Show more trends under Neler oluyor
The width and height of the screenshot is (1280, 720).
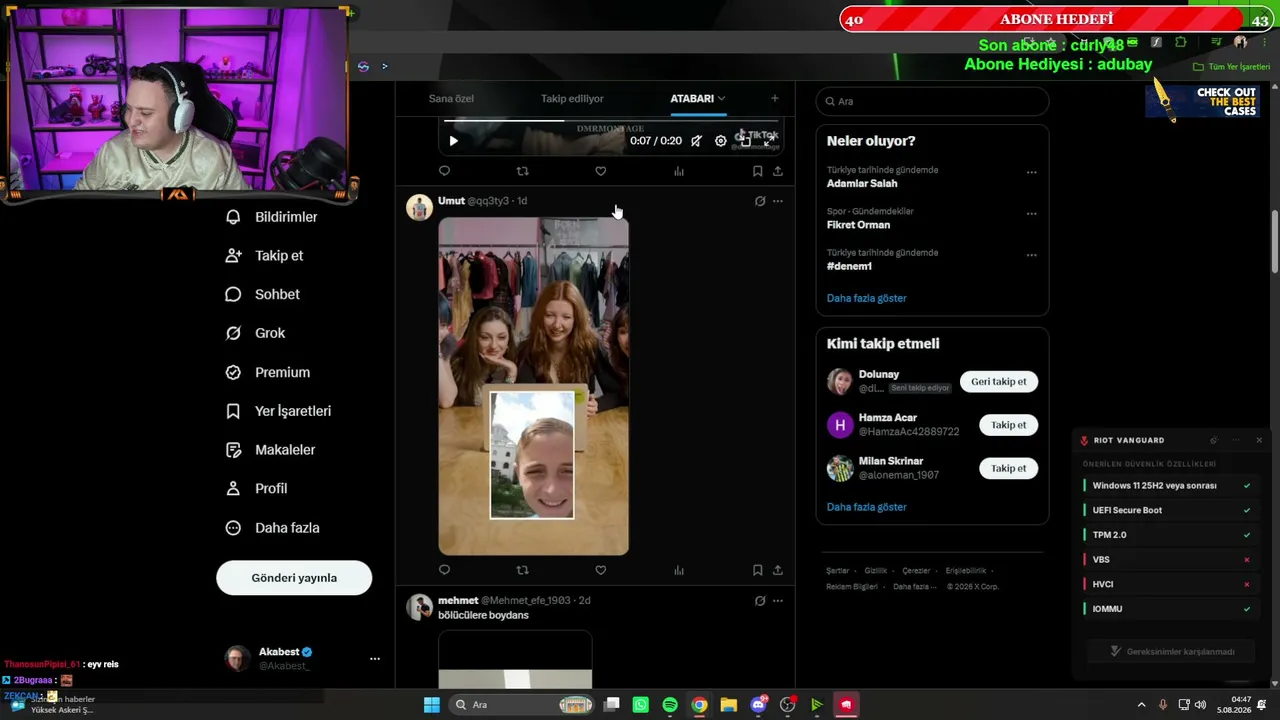pos(867,298)
